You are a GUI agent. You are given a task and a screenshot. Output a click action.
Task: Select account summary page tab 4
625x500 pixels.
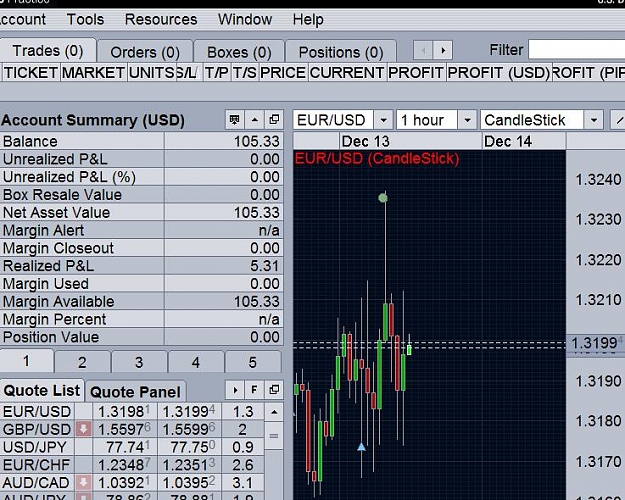(x=196, y=362)
